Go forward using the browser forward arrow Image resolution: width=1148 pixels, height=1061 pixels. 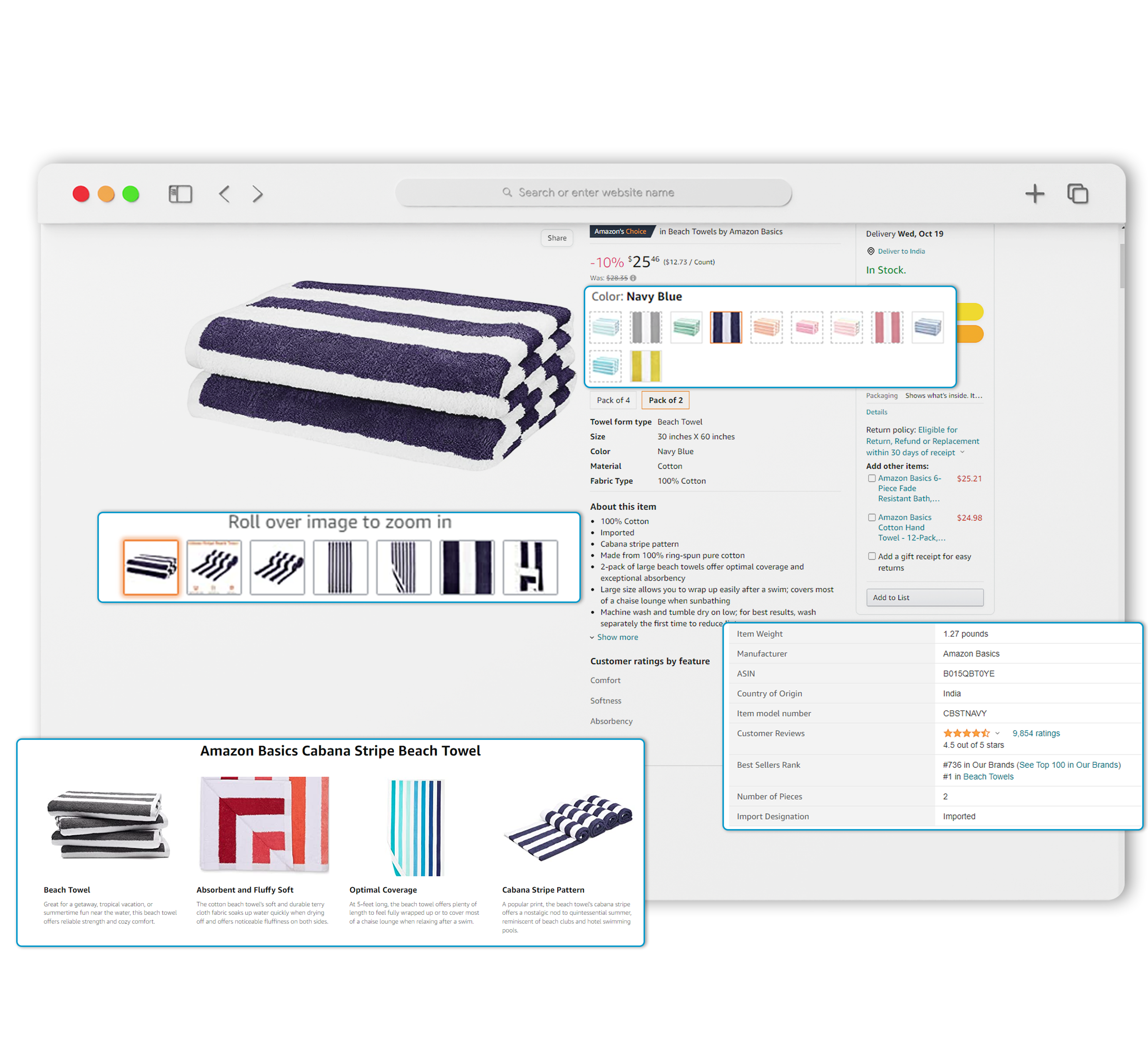point(258,194)
